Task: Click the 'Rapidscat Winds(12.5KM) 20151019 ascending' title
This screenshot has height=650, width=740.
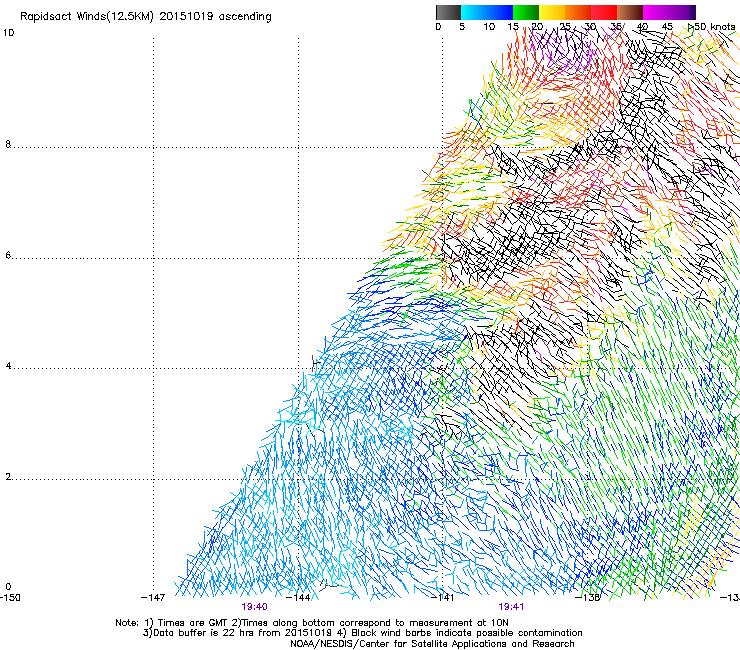Action: coord(146,17)
